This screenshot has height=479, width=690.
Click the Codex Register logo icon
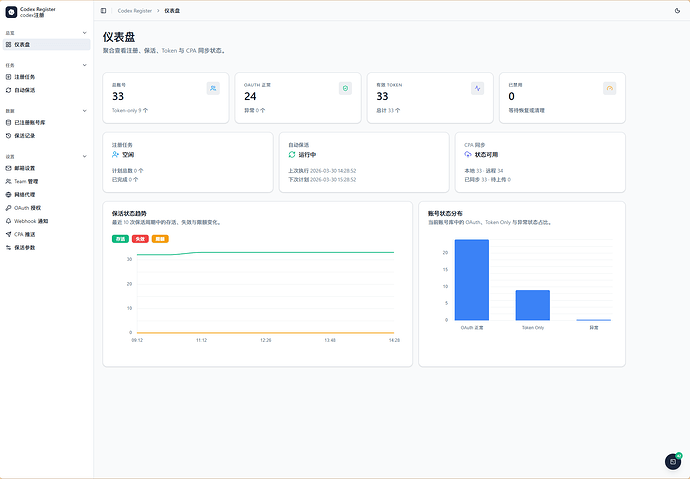coord(11,12)
